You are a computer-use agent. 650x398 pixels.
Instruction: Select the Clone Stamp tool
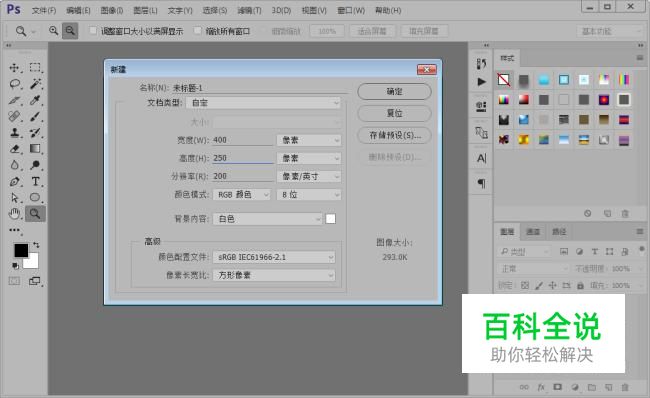(x=15, y=133)
